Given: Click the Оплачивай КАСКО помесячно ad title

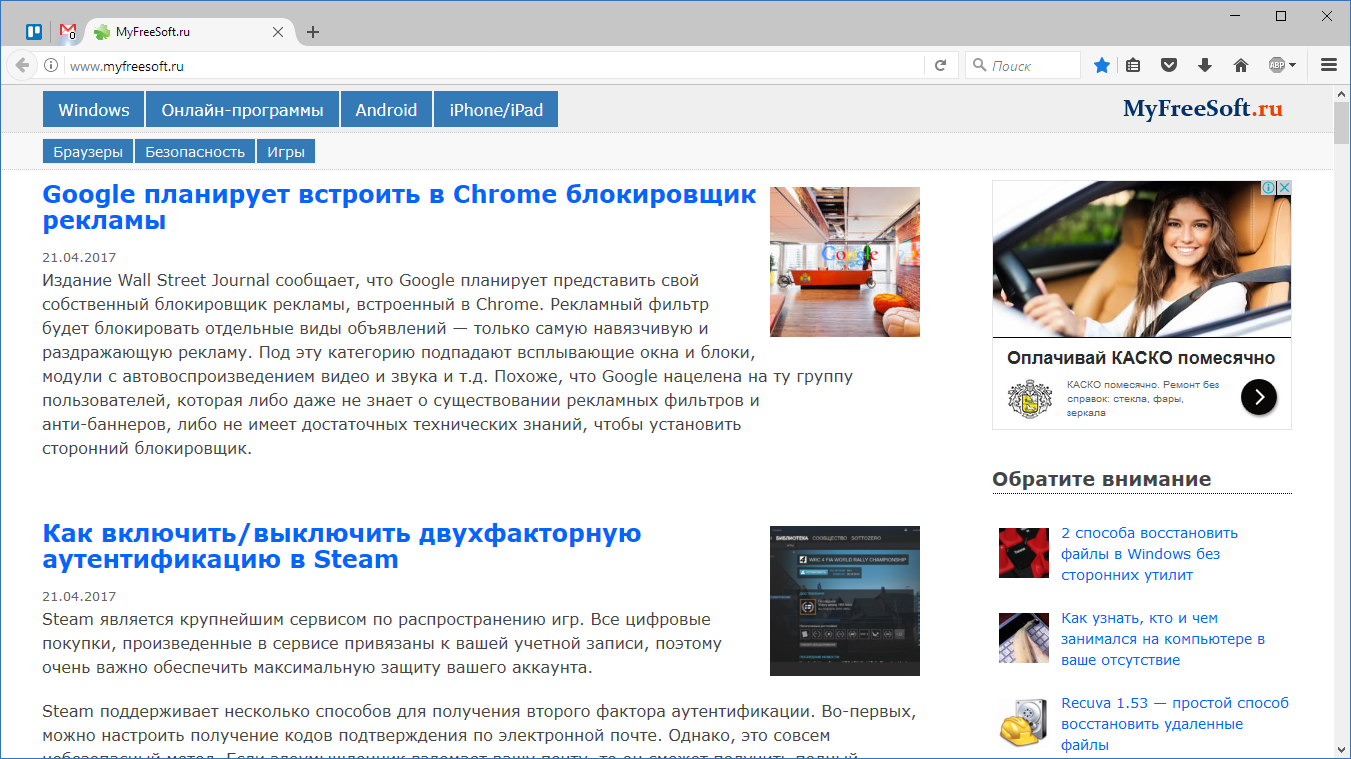Looking at the screenshot, I should (1141, 358).
